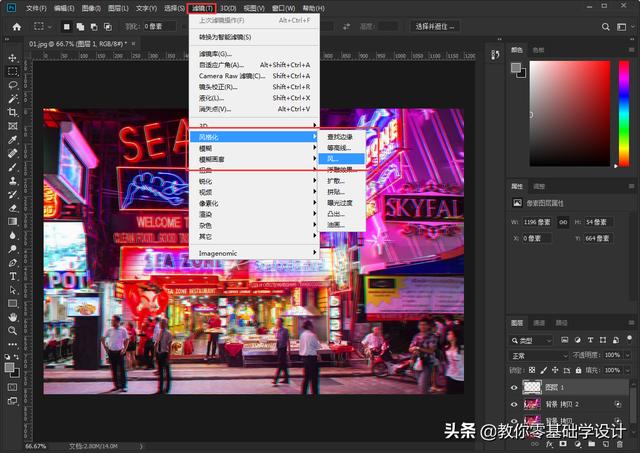Click the foreground color swatch in toolbox

tap(9, 367)
